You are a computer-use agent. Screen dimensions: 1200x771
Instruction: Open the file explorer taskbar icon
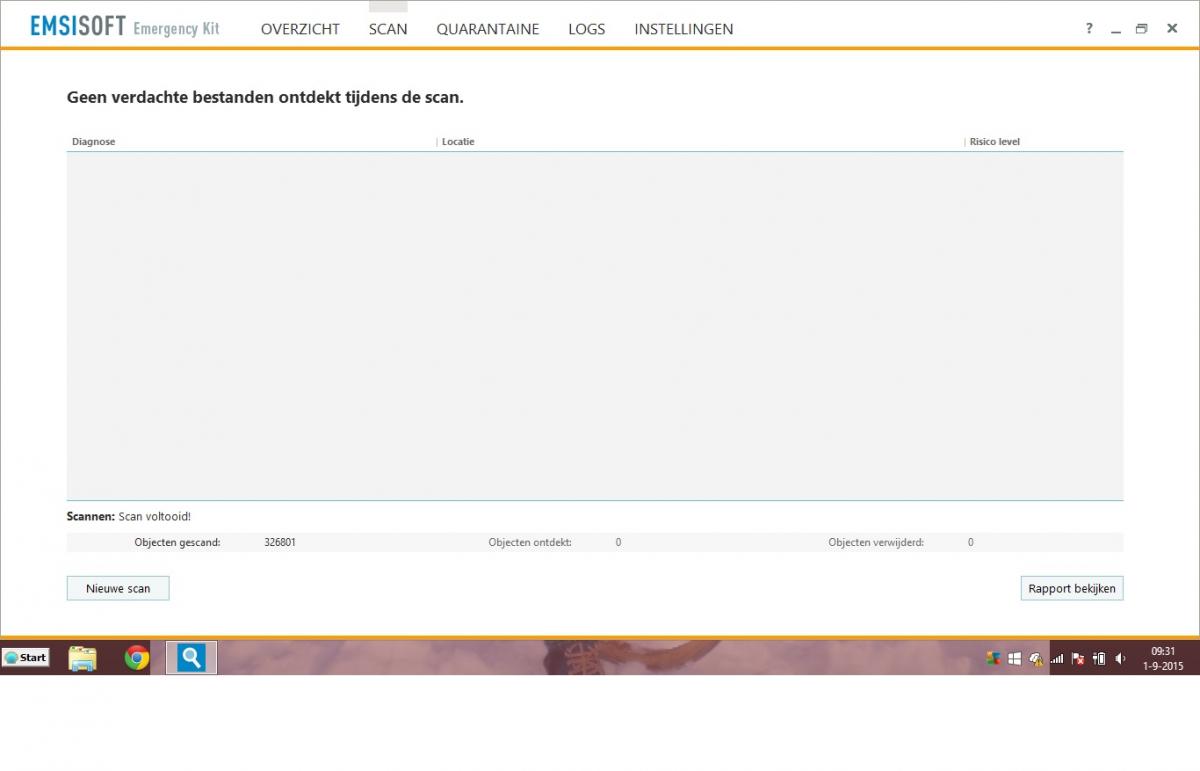point(83,657)
